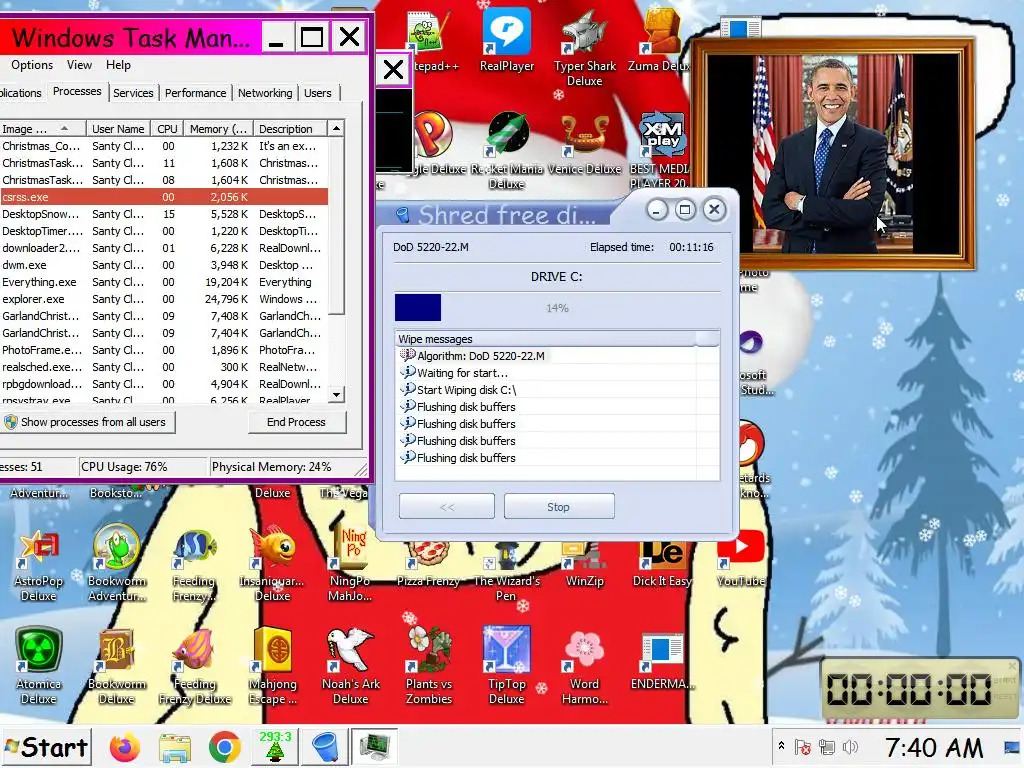Image resolution: width=1024 pixels, height=768 pixels.
Task: Click the 7:40 AM taskbar clock
Action: pos(934,748)
